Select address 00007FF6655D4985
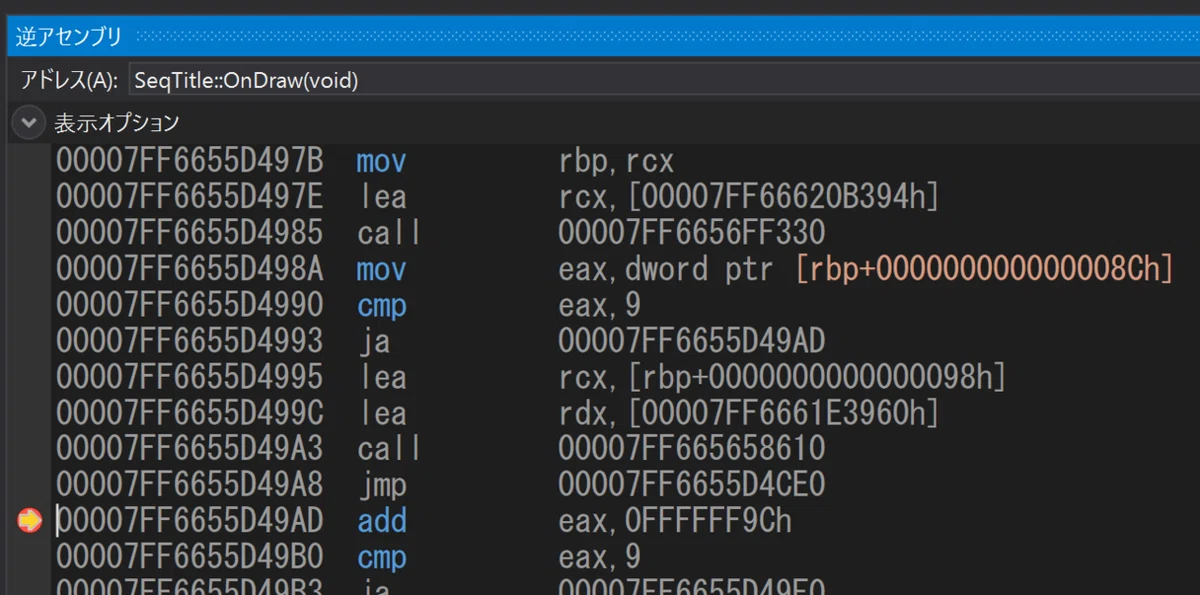This screenshot has height=595, width=1200. [189, 233]
